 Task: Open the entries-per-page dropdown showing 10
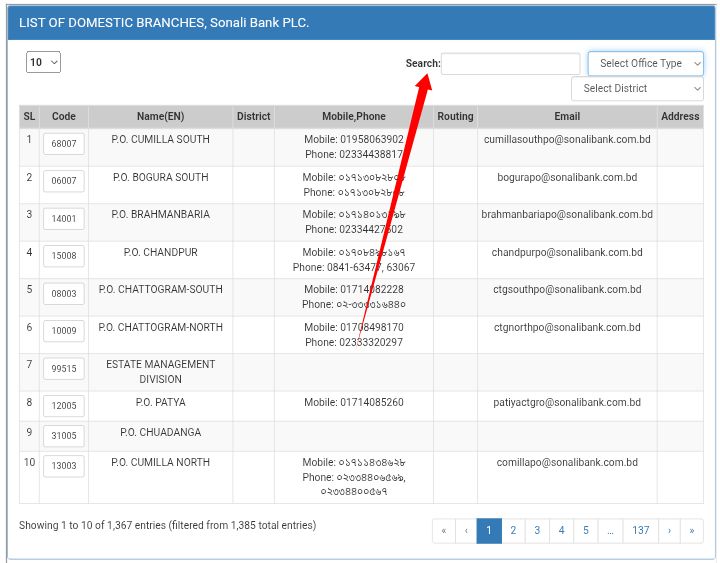(x=43, y=62)
